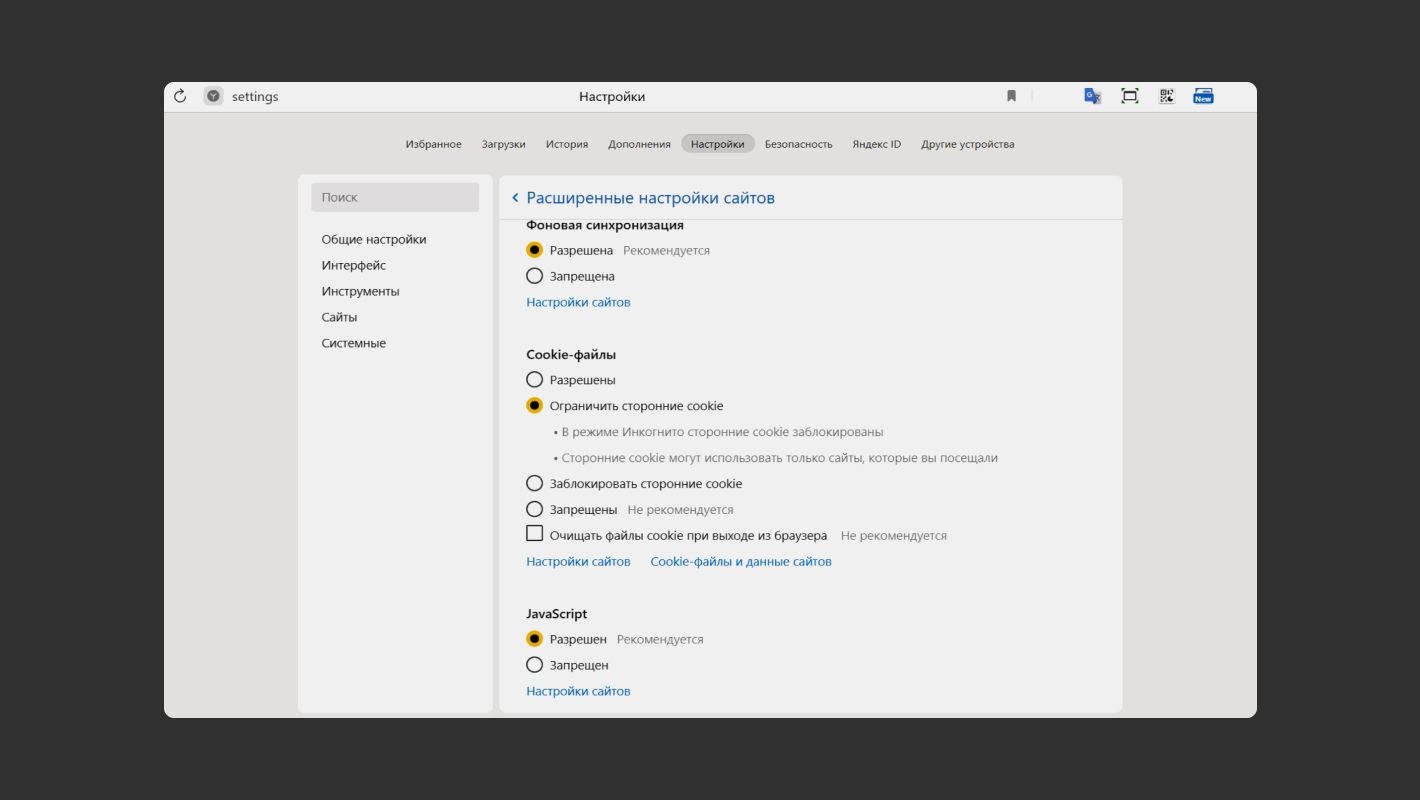Open the Другие устройства tab

(x=968, y=144)
